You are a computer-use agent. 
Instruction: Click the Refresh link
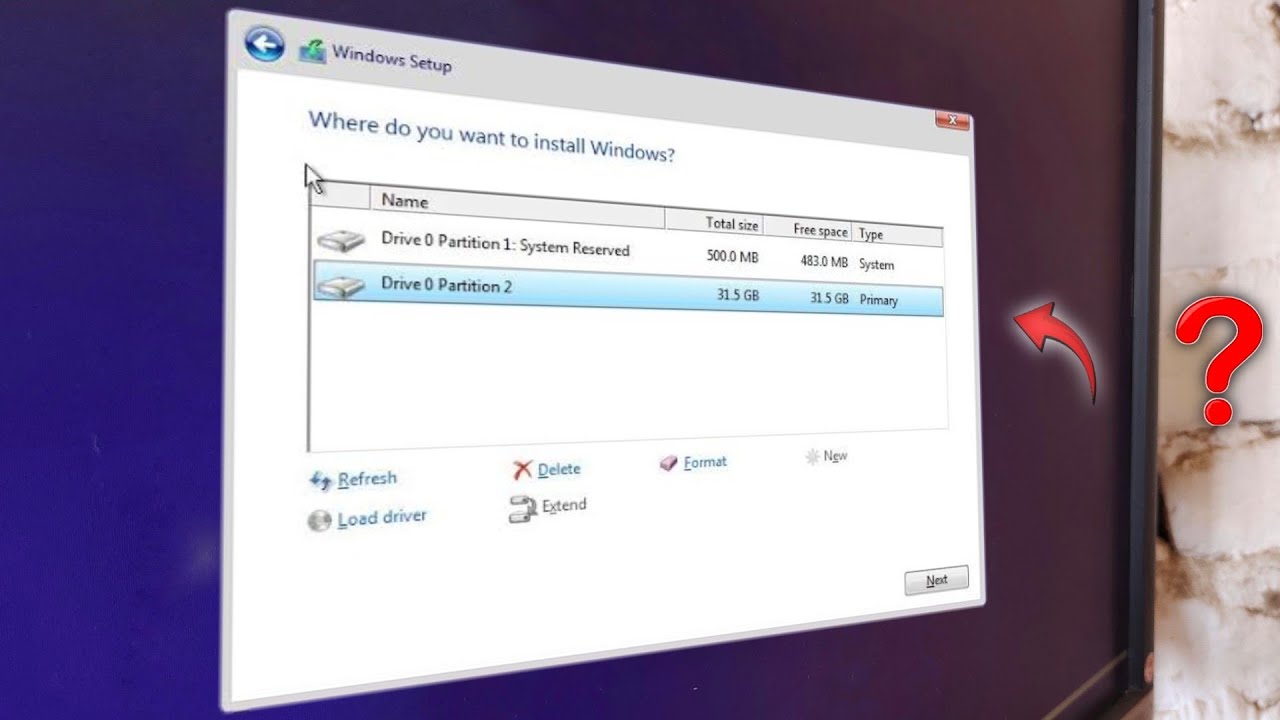(x=367, y=479)
